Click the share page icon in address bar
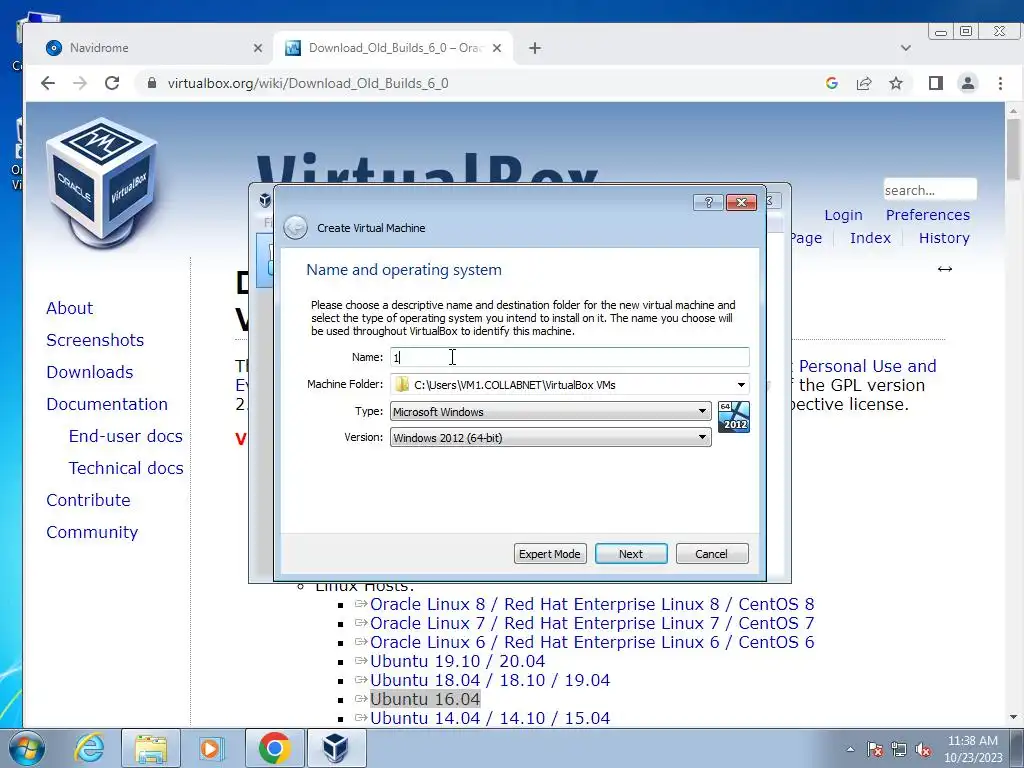Image resolution: width=1024 pixels, height=768 pixels. point(864,83)
